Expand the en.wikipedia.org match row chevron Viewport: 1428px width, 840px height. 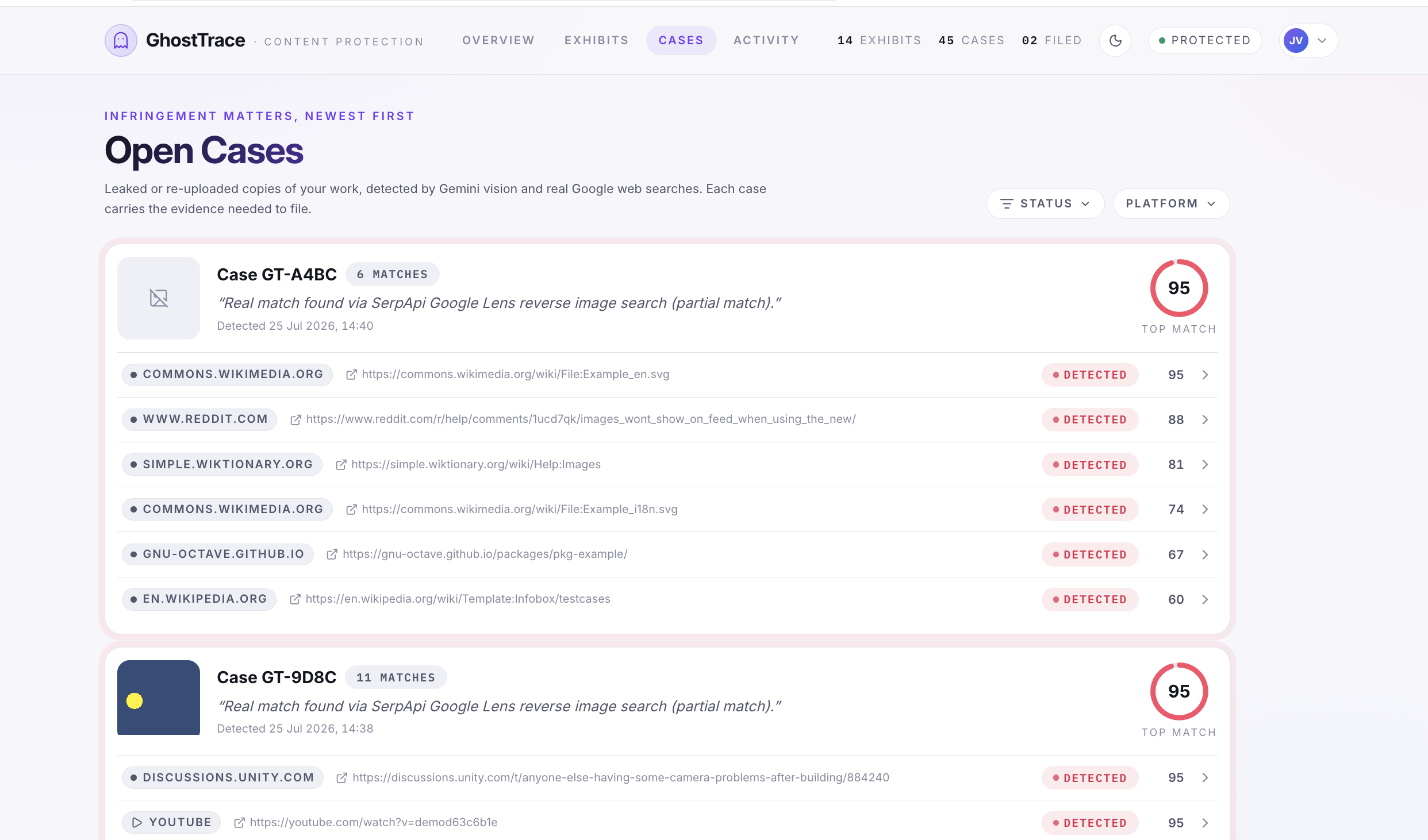pos(1205,599)
